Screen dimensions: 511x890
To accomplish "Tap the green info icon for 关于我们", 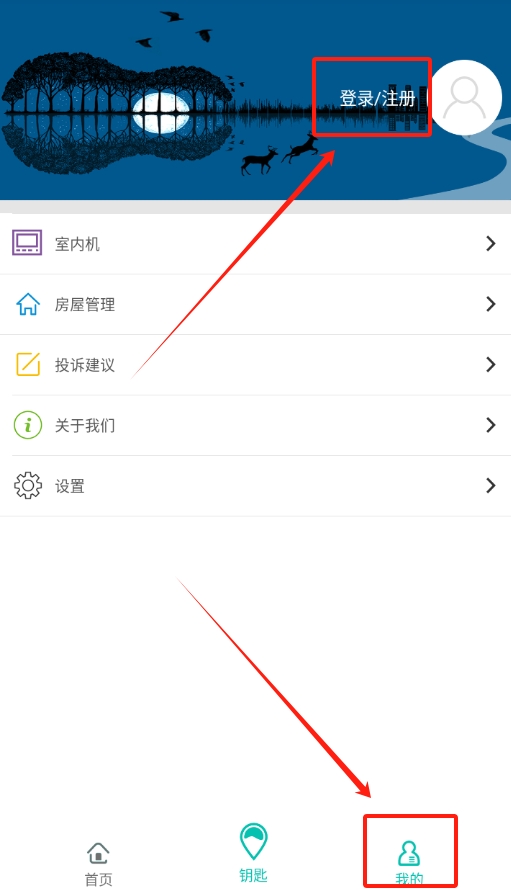I will pos(27,425).
